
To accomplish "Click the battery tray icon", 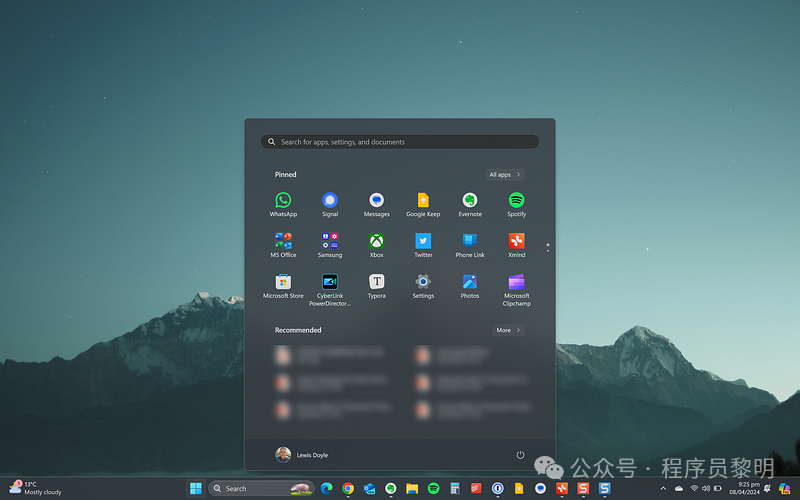I will 718,488.
